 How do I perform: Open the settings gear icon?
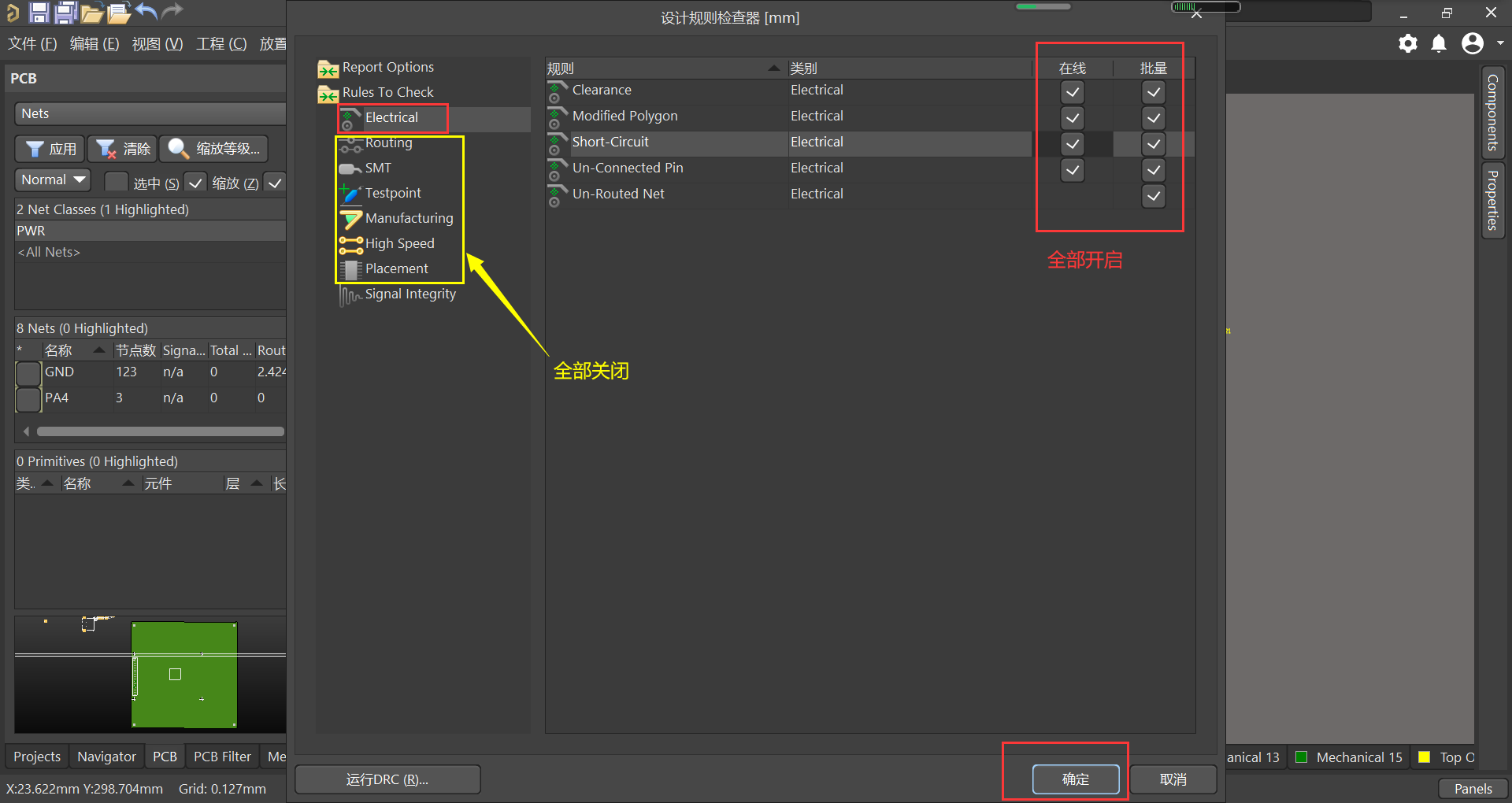tap(1408, 43)
